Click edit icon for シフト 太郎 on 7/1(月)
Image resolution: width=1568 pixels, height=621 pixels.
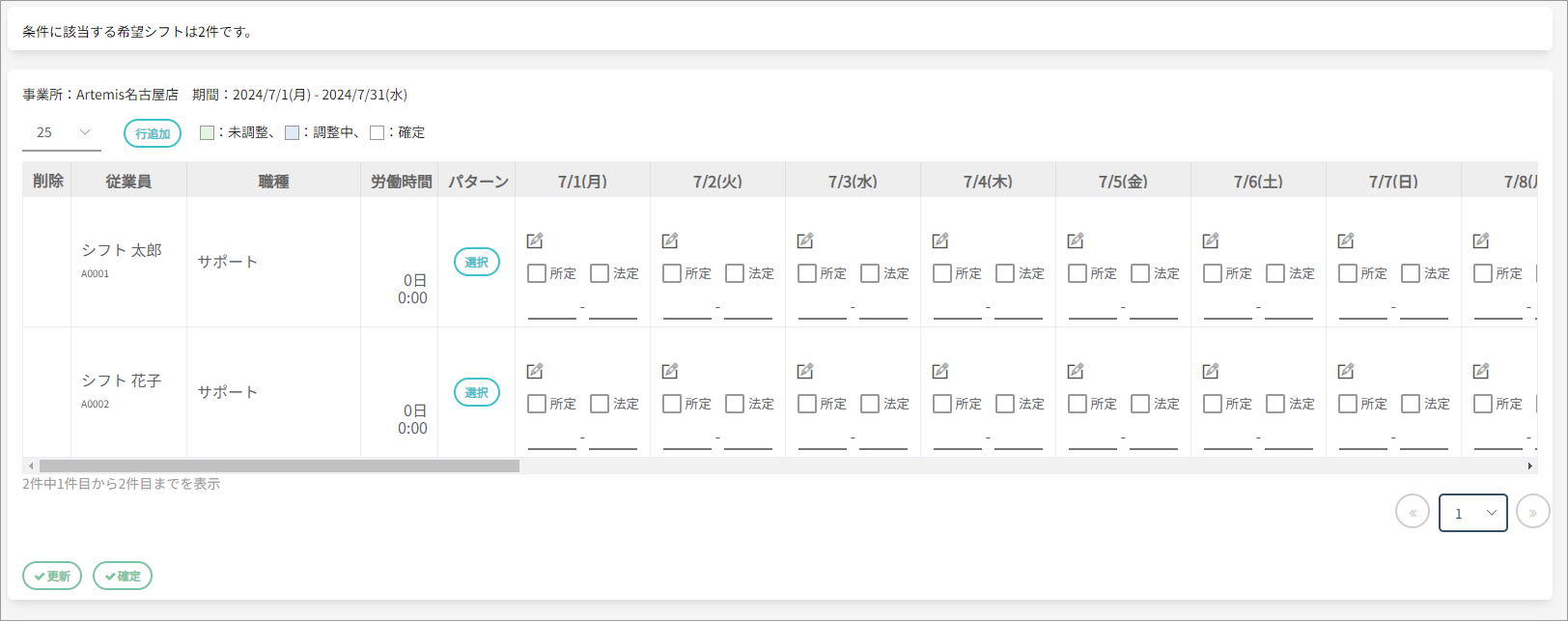(x=535, y=240)
